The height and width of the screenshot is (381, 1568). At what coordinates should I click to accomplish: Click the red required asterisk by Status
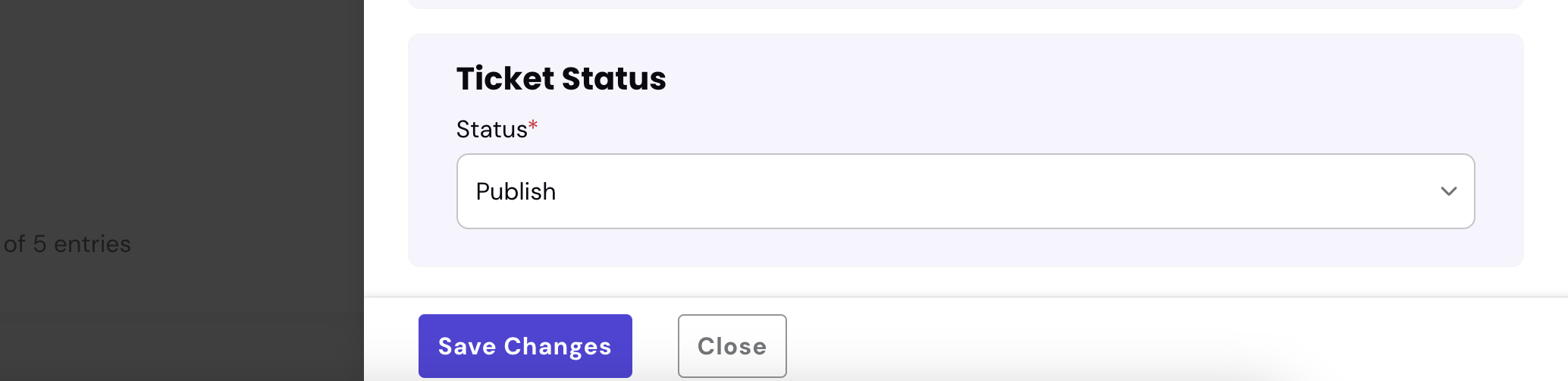(x=533, y=125)
